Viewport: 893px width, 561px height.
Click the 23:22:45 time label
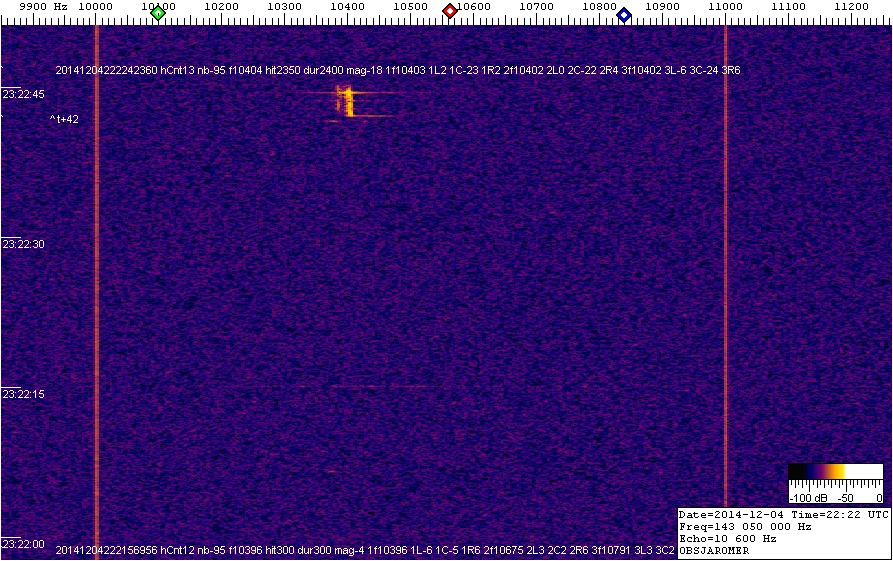(x=24, y=94)
